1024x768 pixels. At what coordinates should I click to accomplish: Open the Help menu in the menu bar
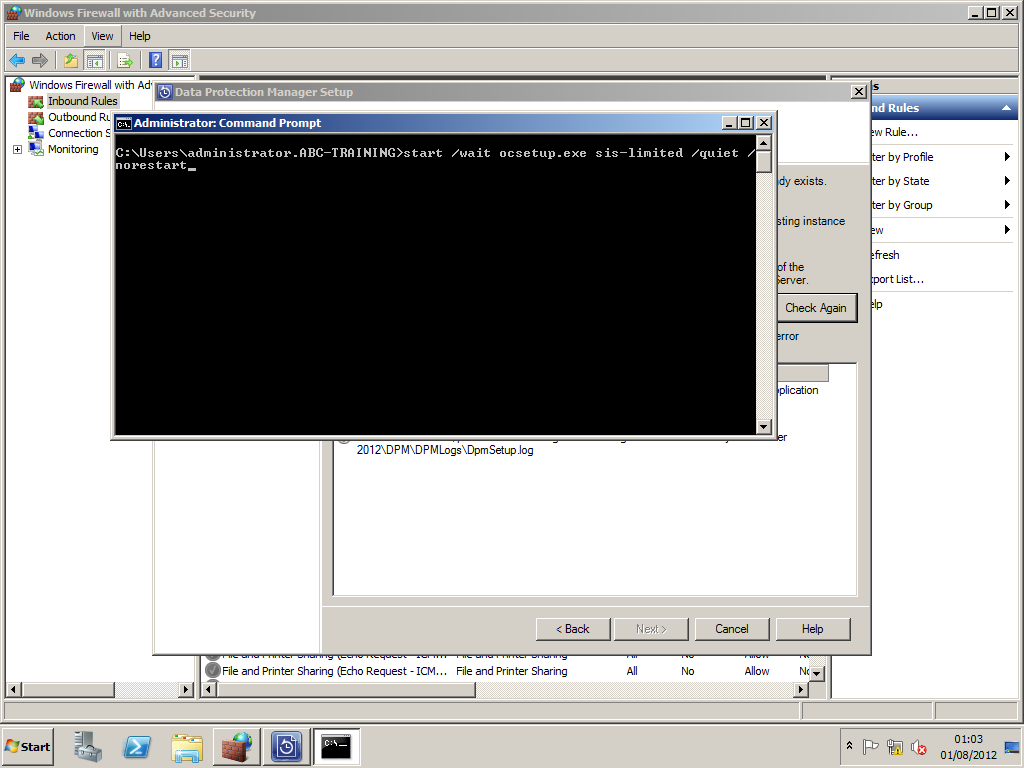pyautogui.click(x=140, y=37)
